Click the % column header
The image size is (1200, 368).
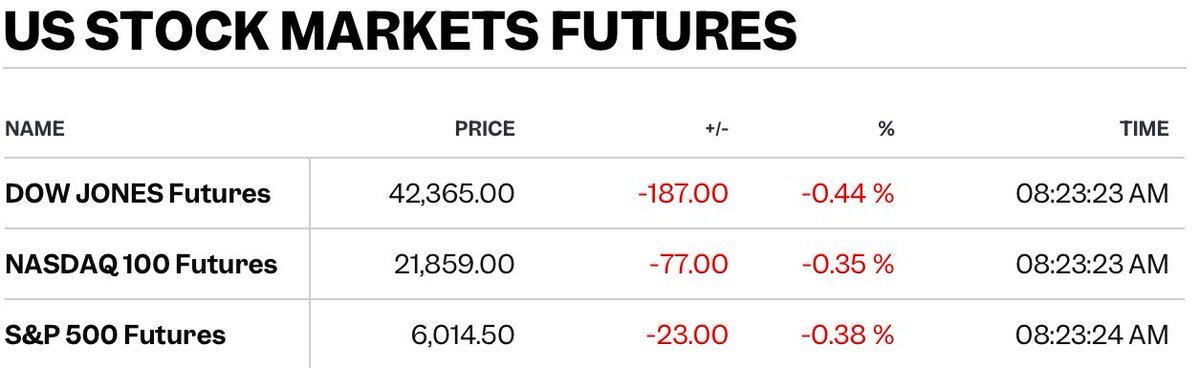click(886, 129)
